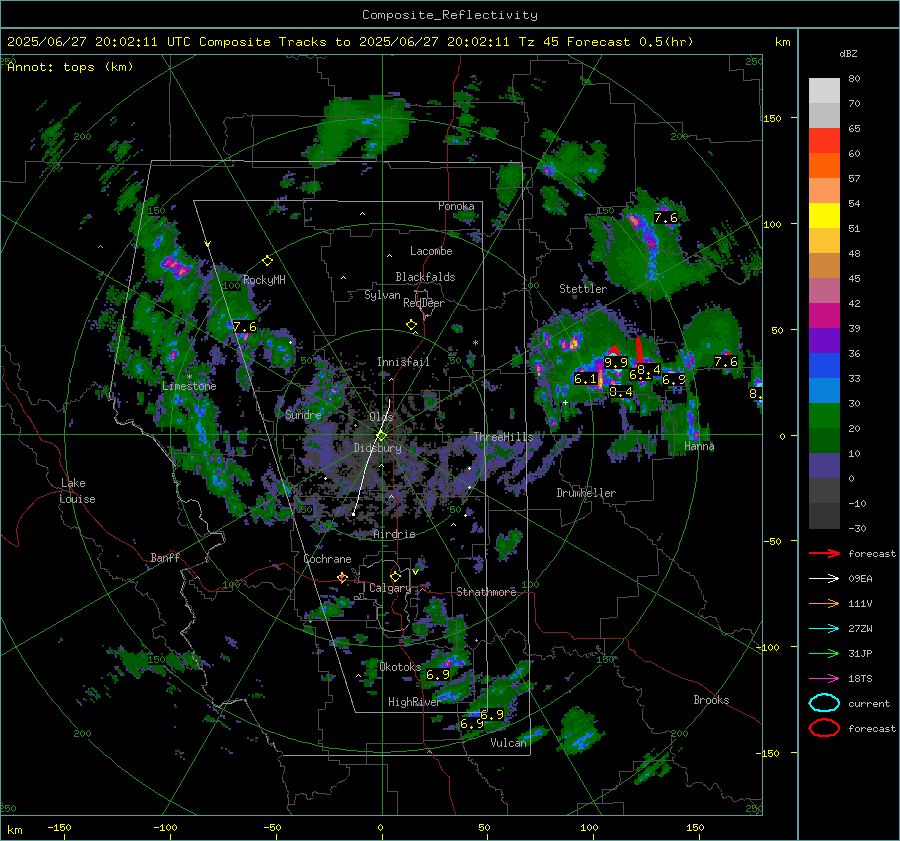
Task: Click the Okotoks town label
Action: tap(400, 667)
